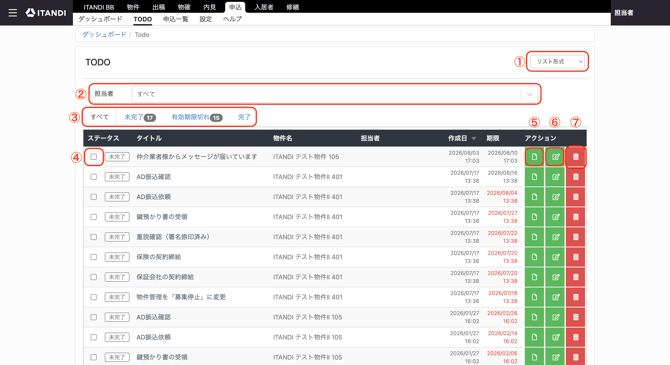The width and height of the screenshot is (670, 365).
Task: Open the 内見 top navigation item
Action: 209,7
